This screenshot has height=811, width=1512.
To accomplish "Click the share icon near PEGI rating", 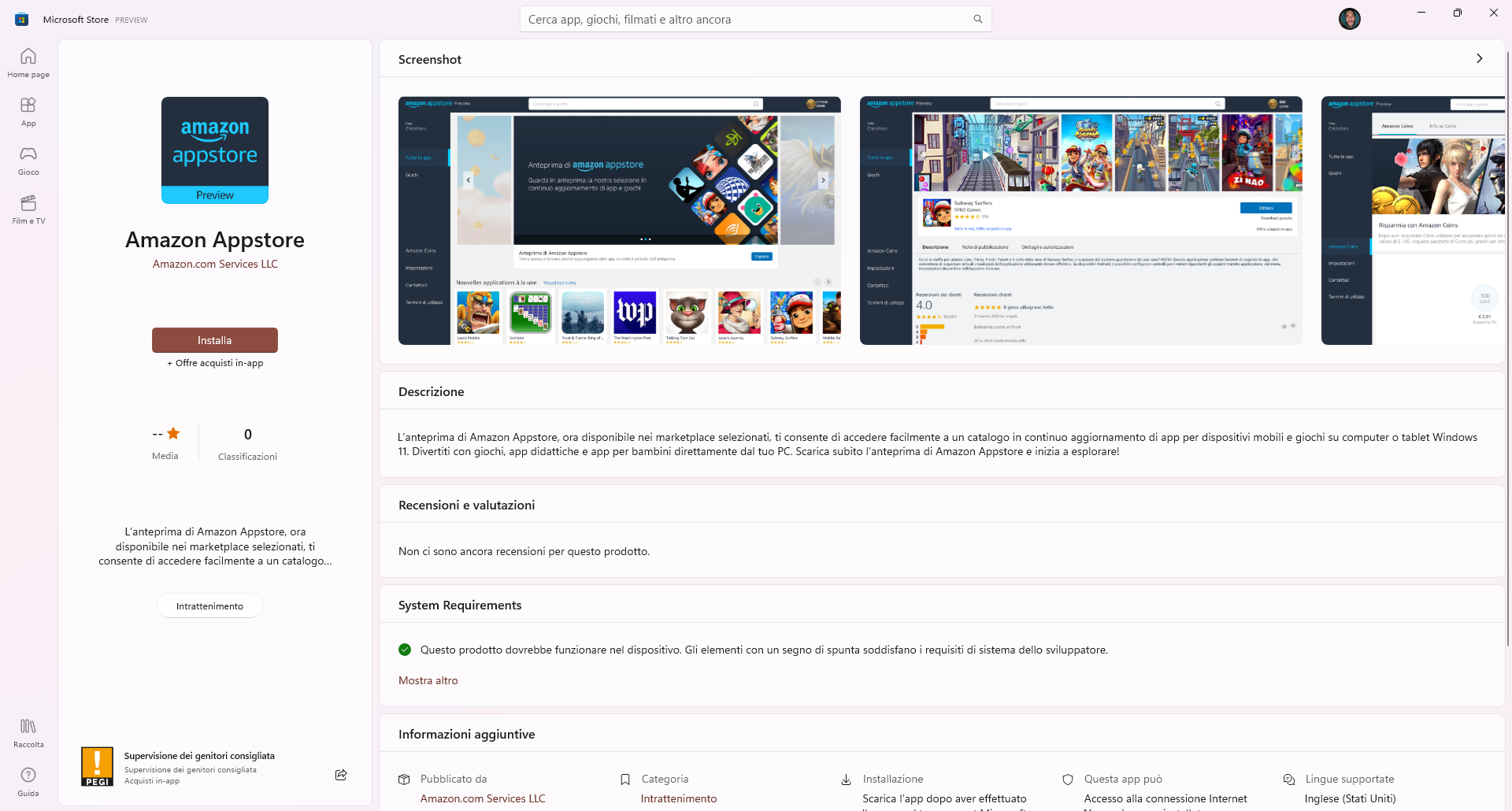I will [341, 775].
